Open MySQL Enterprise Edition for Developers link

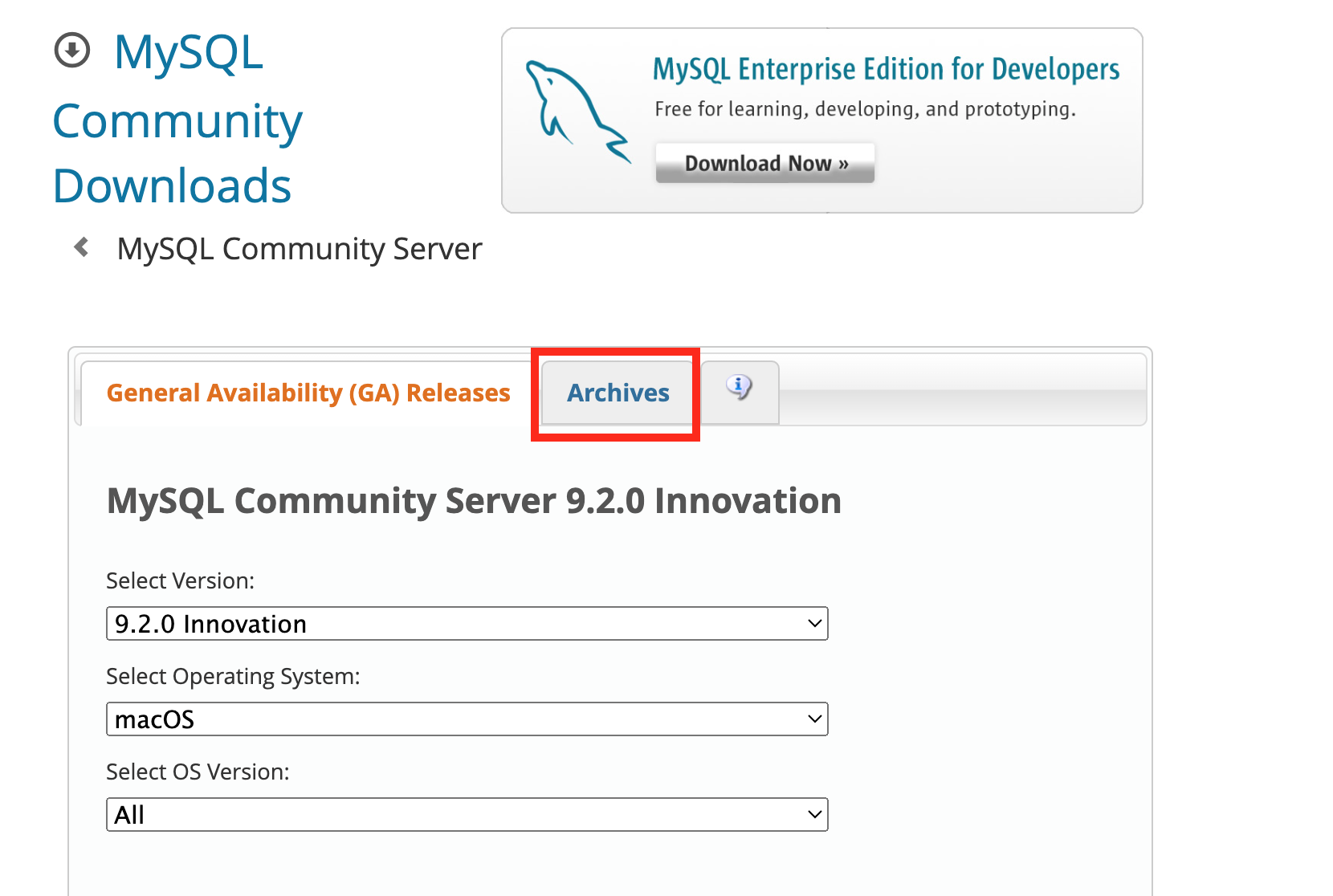click(886, 70)
